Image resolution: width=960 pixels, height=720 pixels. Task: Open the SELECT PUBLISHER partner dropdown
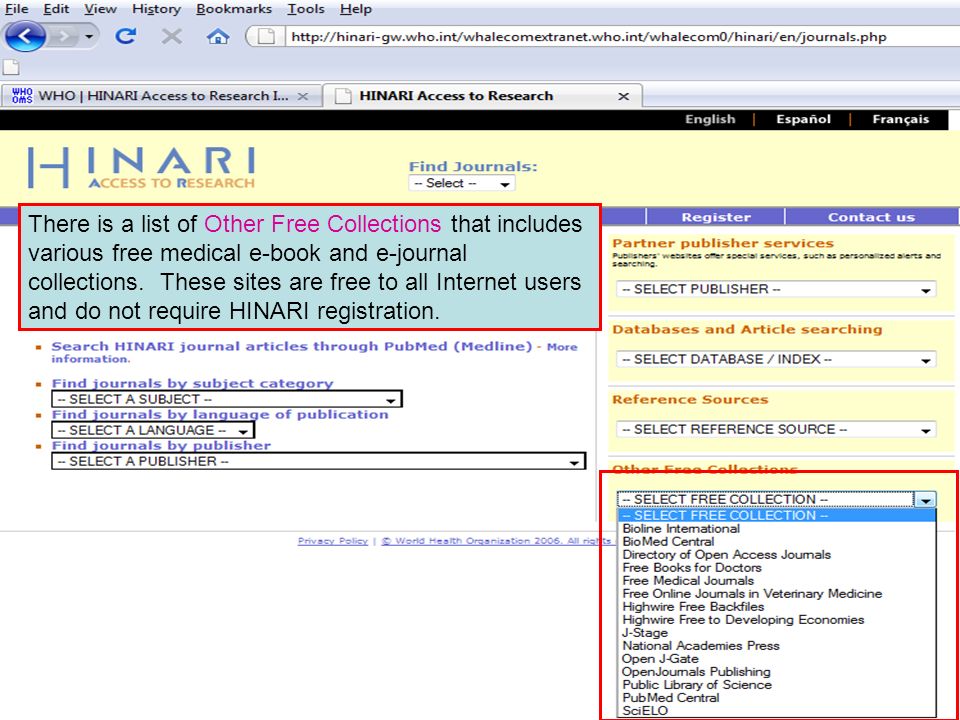pos(776,289)
